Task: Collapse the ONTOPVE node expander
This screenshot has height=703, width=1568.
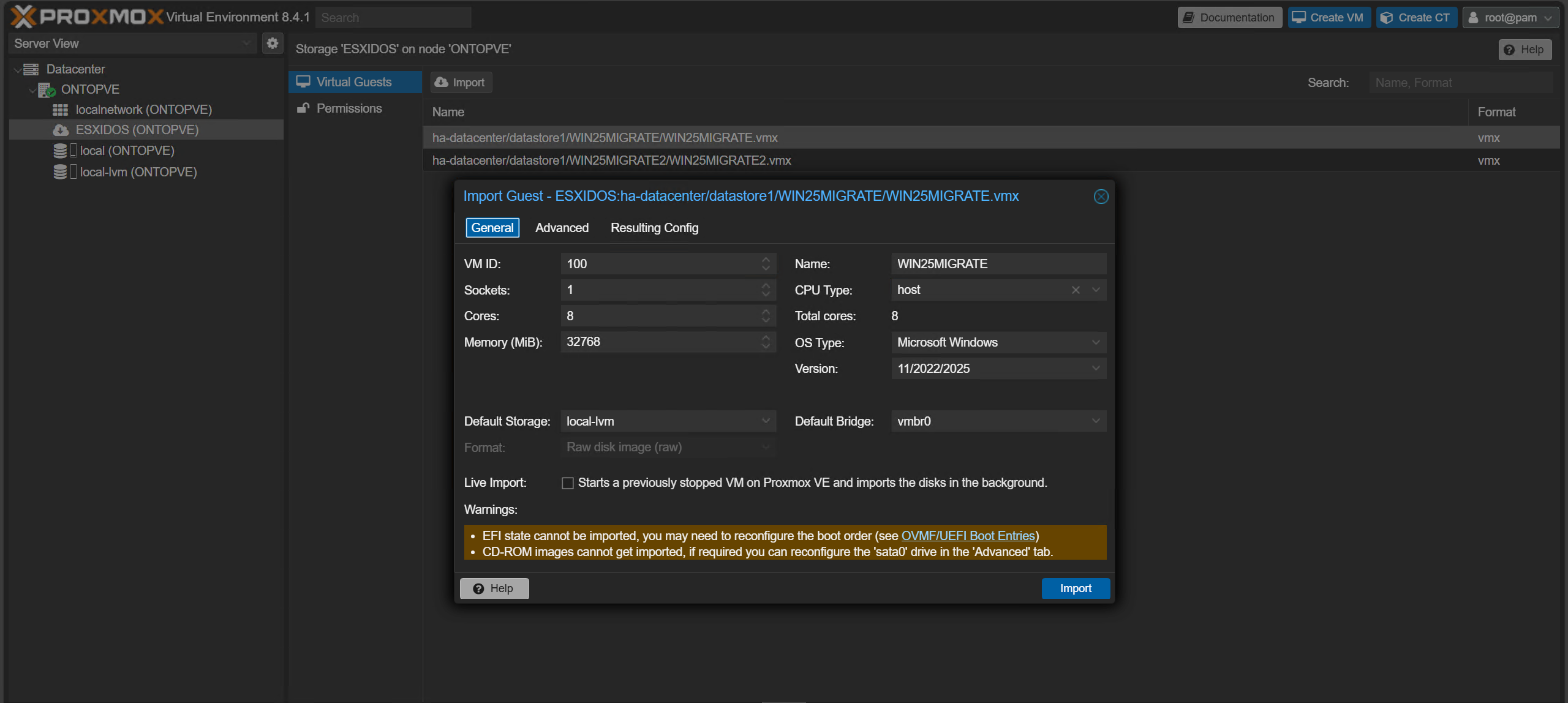Action: point(32,90)
